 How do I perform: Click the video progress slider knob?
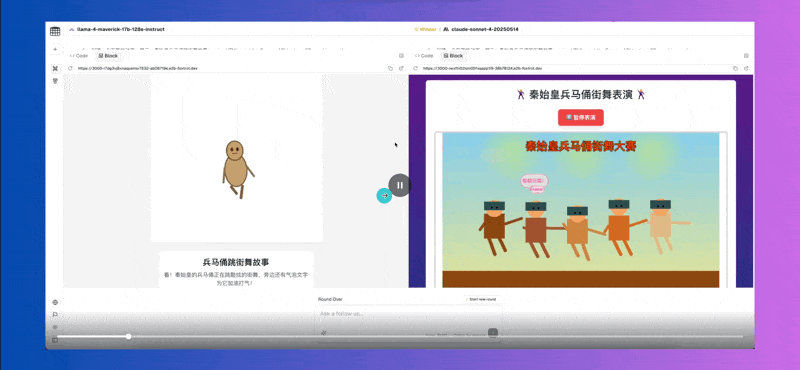(129, 336)
